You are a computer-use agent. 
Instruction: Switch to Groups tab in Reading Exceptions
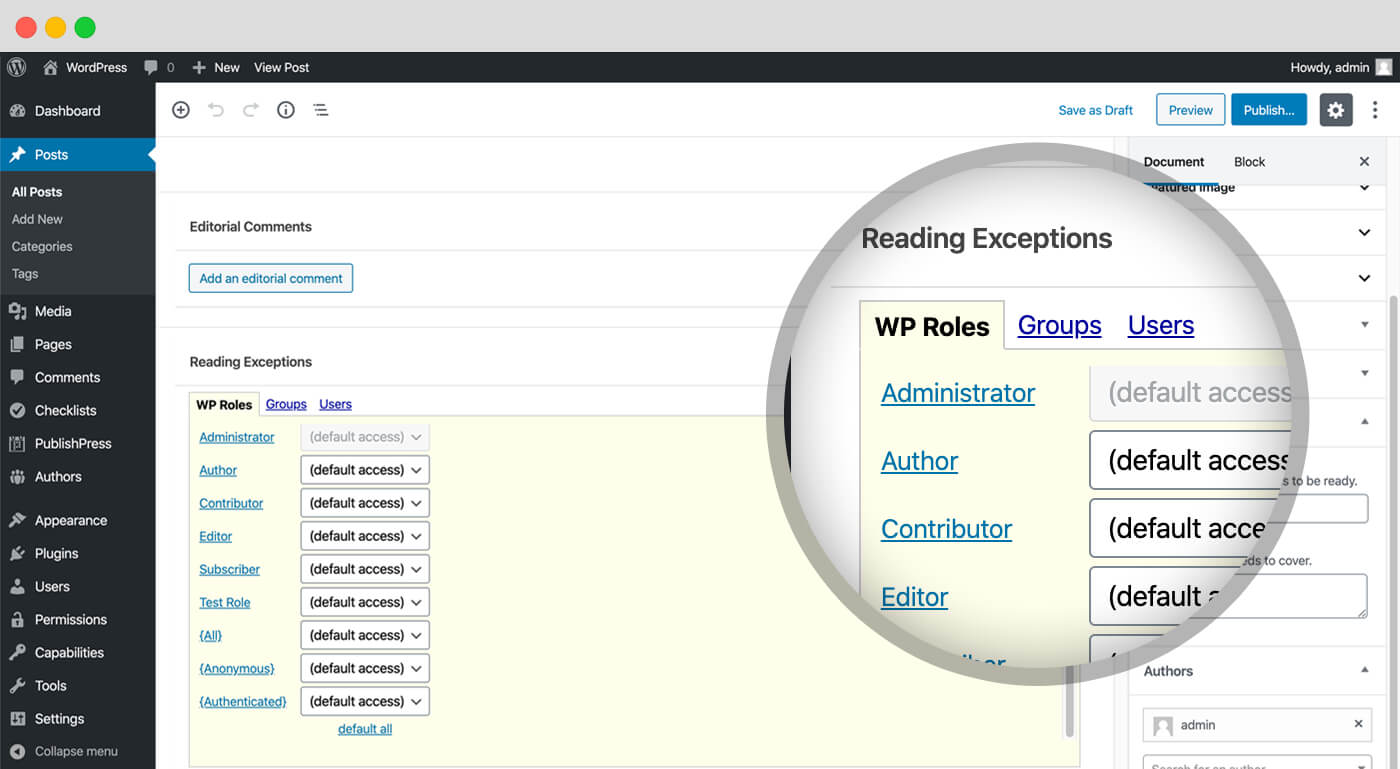click(286, 404)
